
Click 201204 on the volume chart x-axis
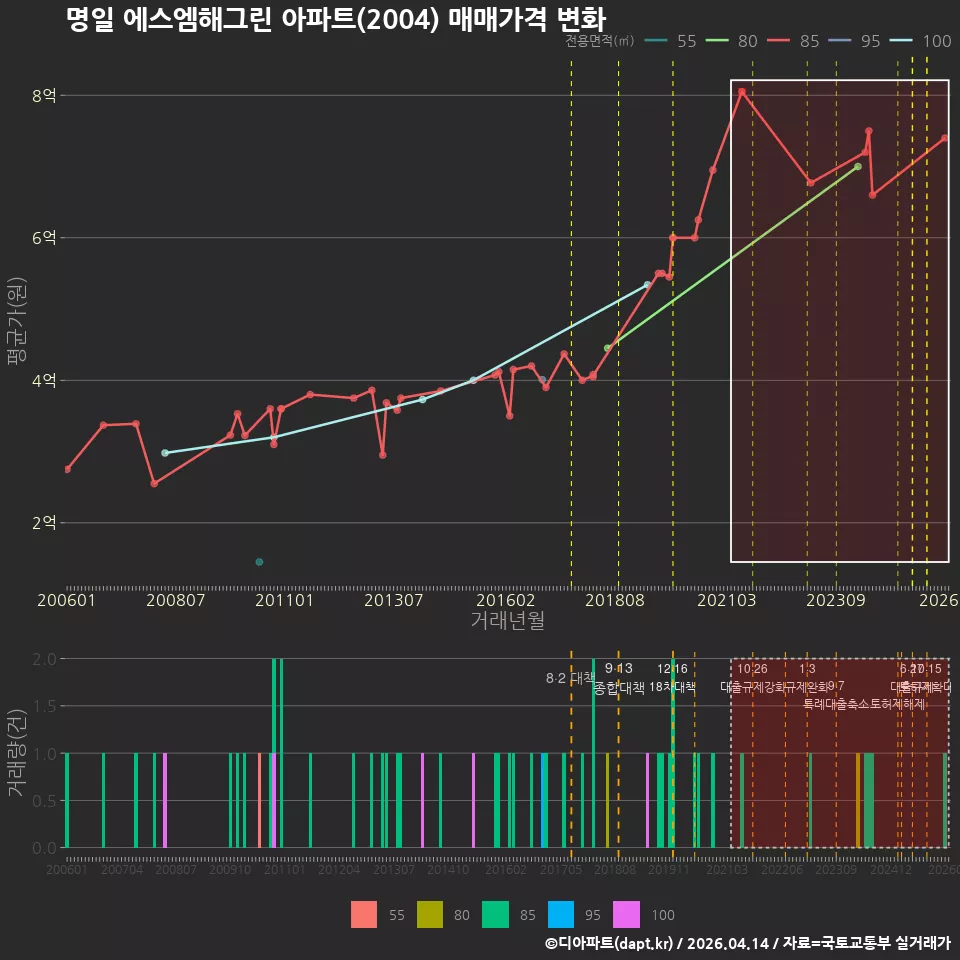click(x=339, y=869)
